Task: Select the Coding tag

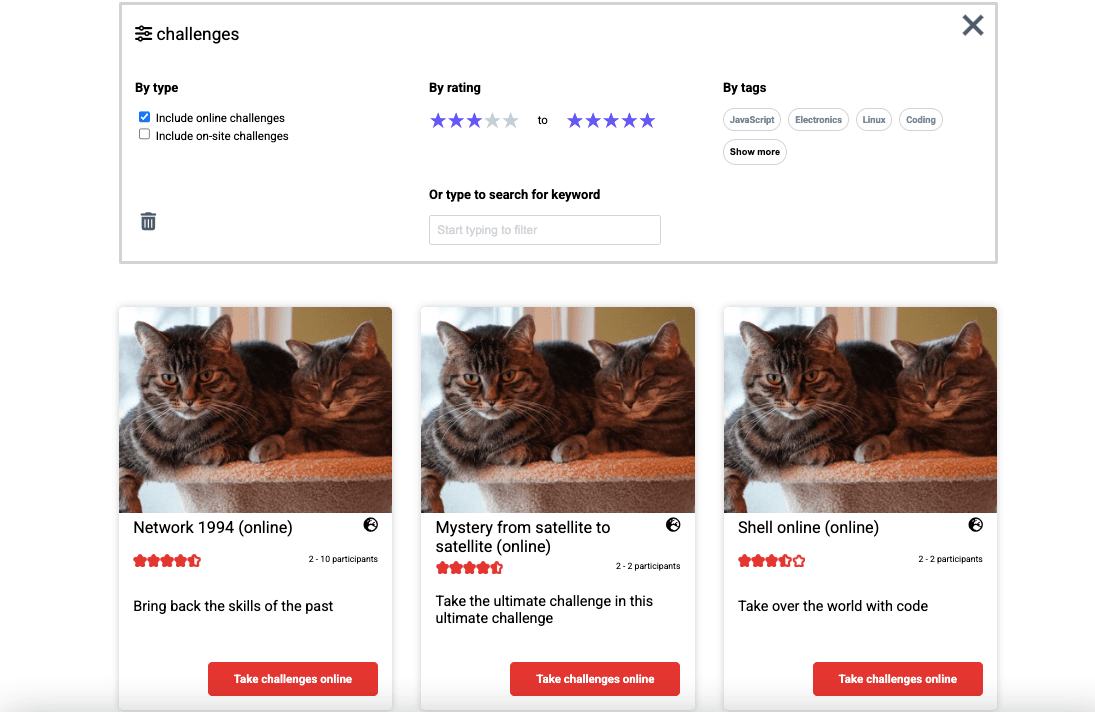Action: click(920, 119)
